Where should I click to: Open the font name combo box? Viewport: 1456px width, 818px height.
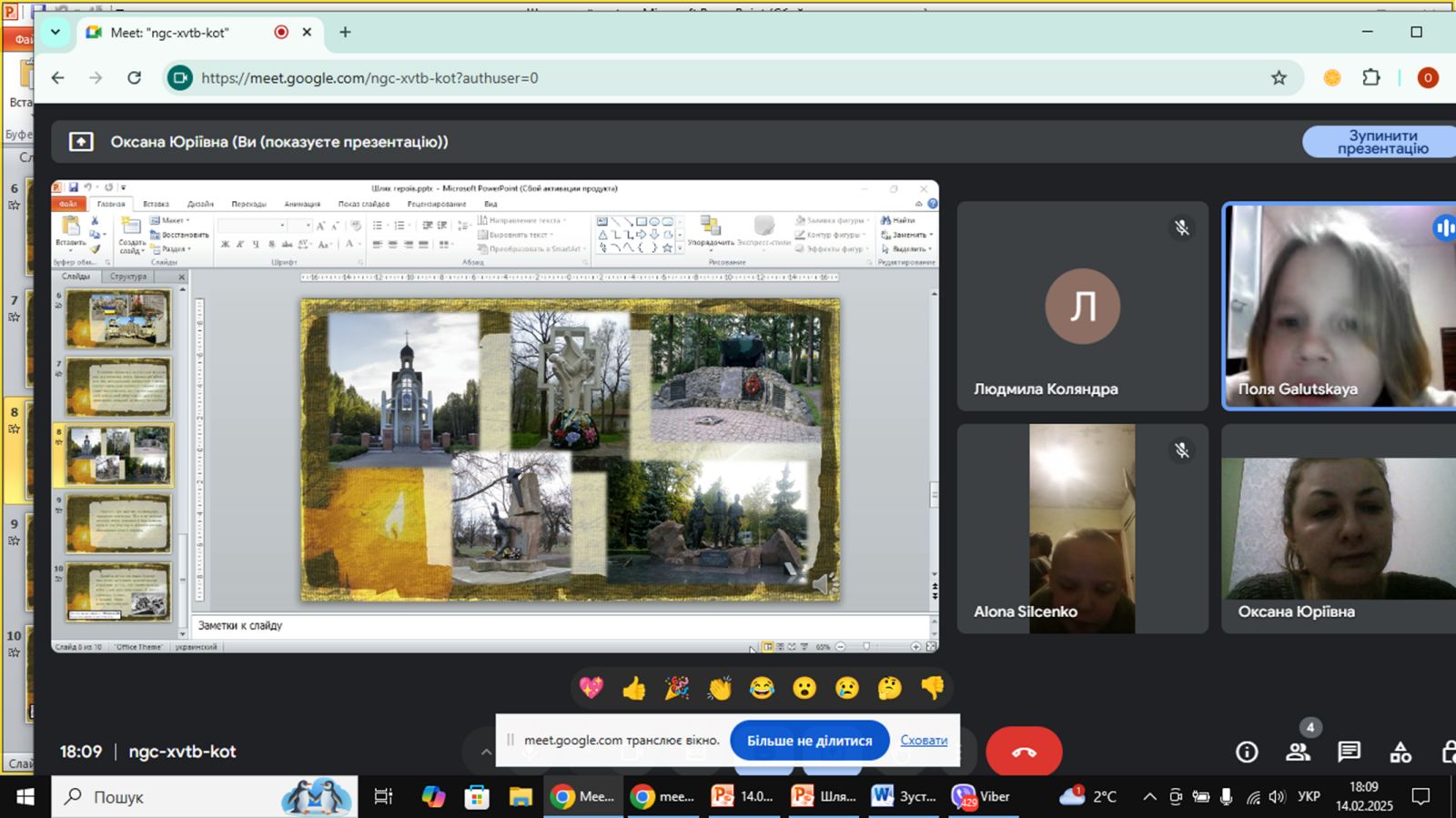[x=253, y=226]
